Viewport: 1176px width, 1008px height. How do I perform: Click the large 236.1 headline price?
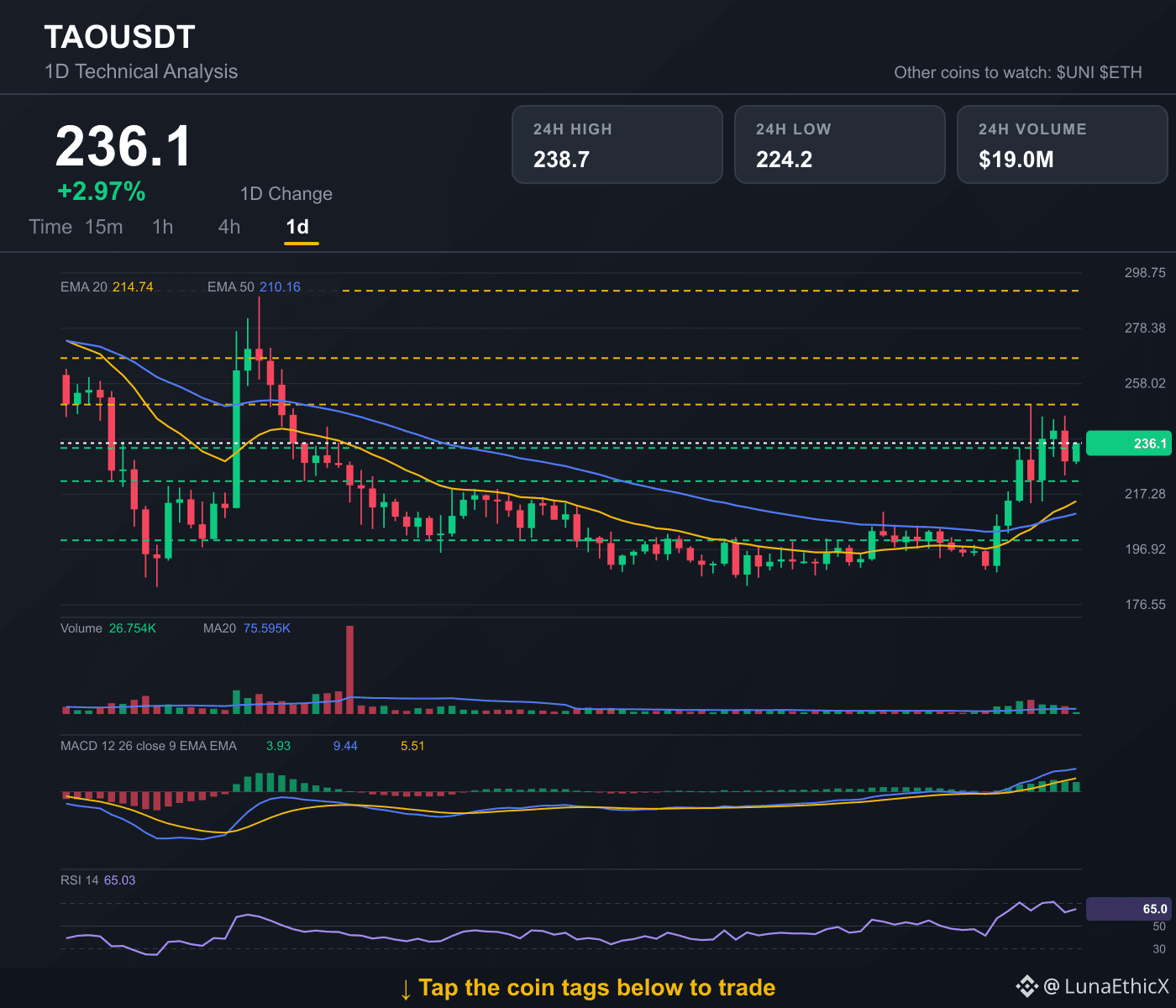[x=124, y=146]
